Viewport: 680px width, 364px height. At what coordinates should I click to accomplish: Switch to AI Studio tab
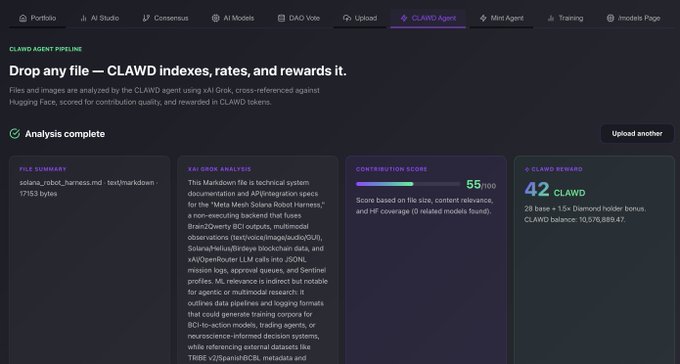click(99, 18)
